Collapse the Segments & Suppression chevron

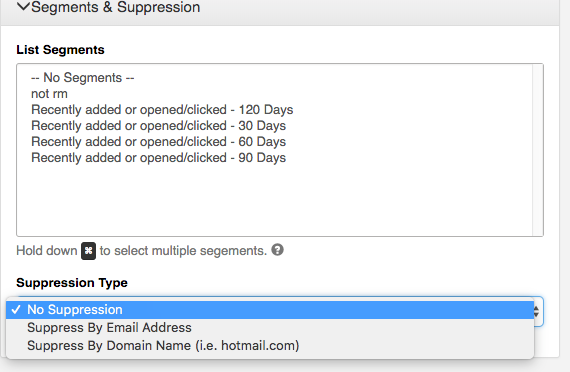pos(23,6)
